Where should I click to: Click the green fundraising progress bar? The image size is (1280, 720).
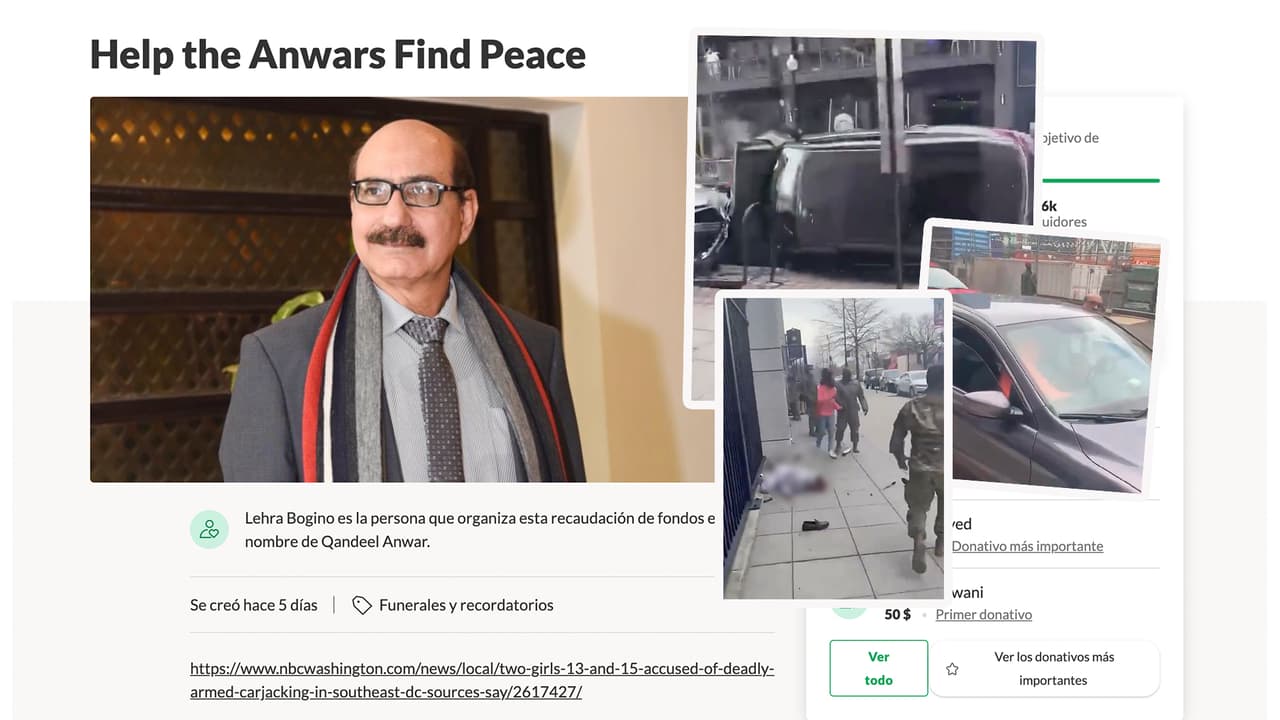tap(1100, 181)
